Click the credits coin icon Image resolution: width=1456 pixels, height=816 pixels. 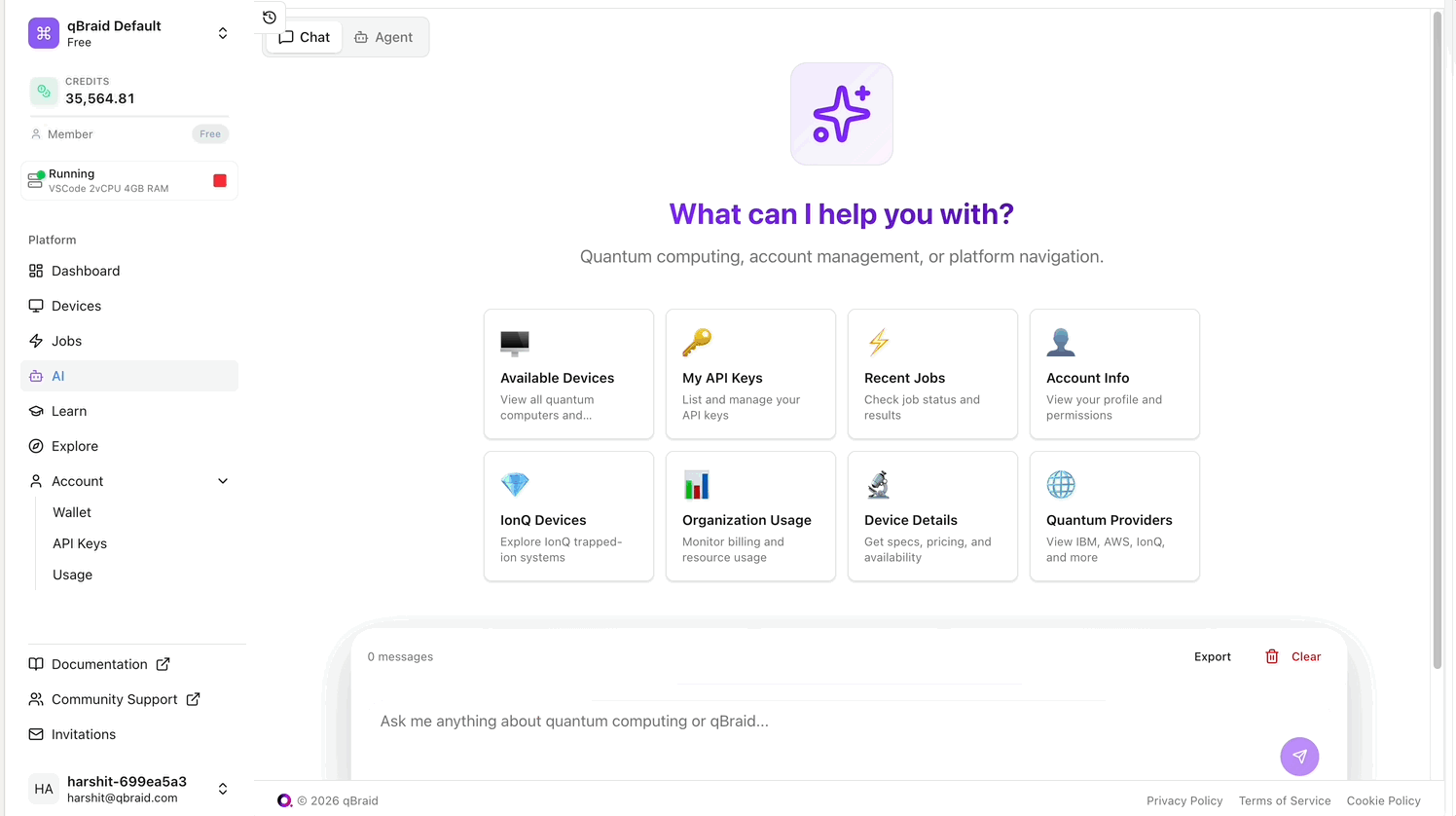click(44, 91)
